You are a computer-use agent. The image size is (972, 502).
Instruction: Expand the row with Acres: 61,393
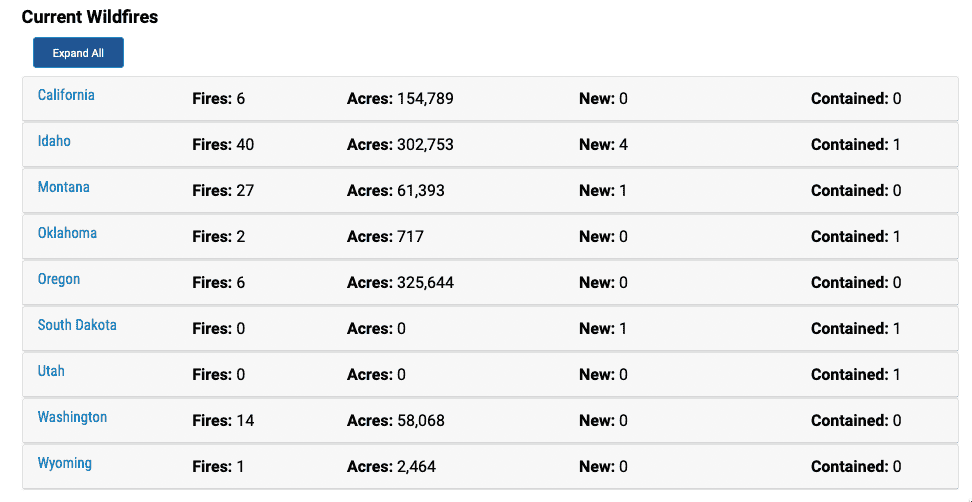[x=490, y=190]
